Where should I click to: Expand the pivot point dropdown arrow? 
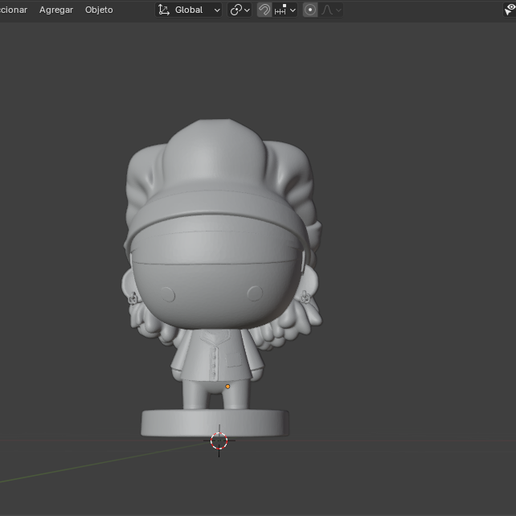[x=247, y=10]
